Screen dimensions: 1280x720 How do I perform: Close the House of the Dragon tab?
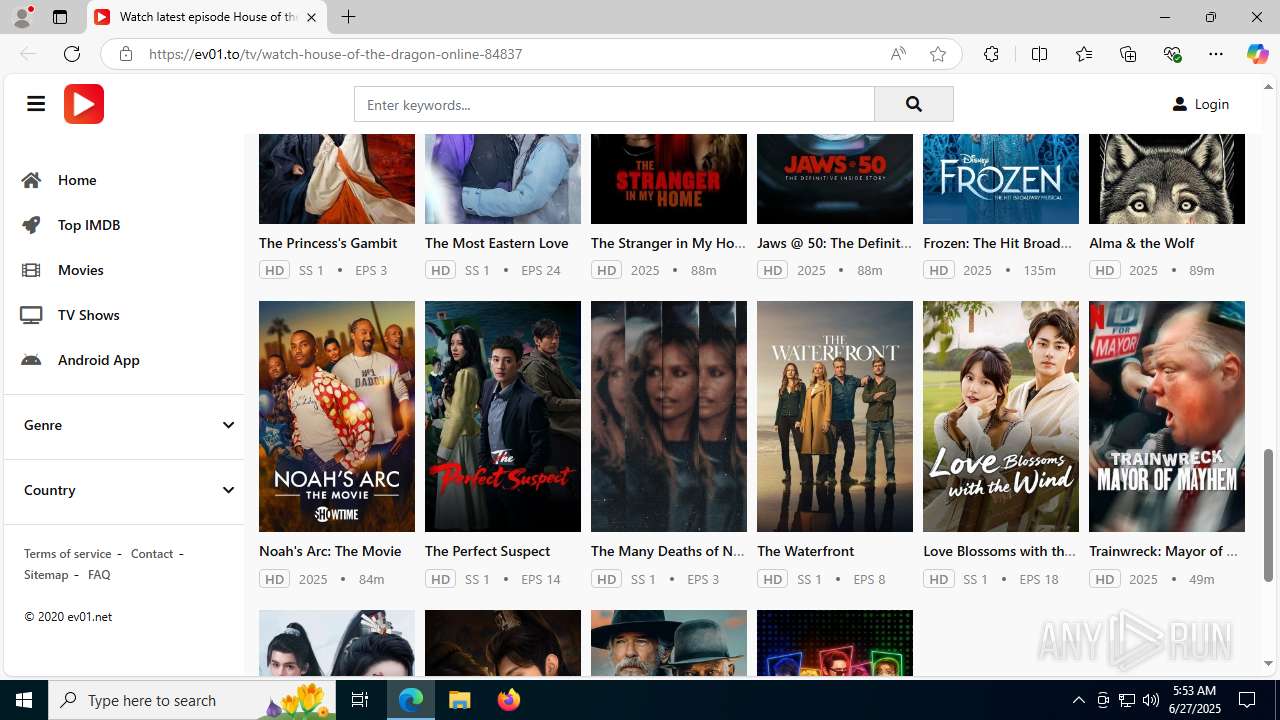pyautogui.click(x=312, y=17)
